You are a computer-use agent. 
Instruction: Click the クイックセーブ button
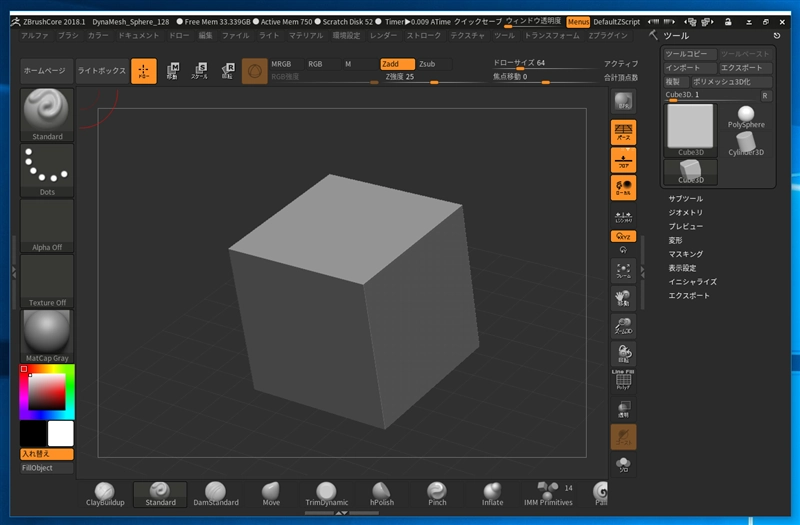tap(478, 21)
